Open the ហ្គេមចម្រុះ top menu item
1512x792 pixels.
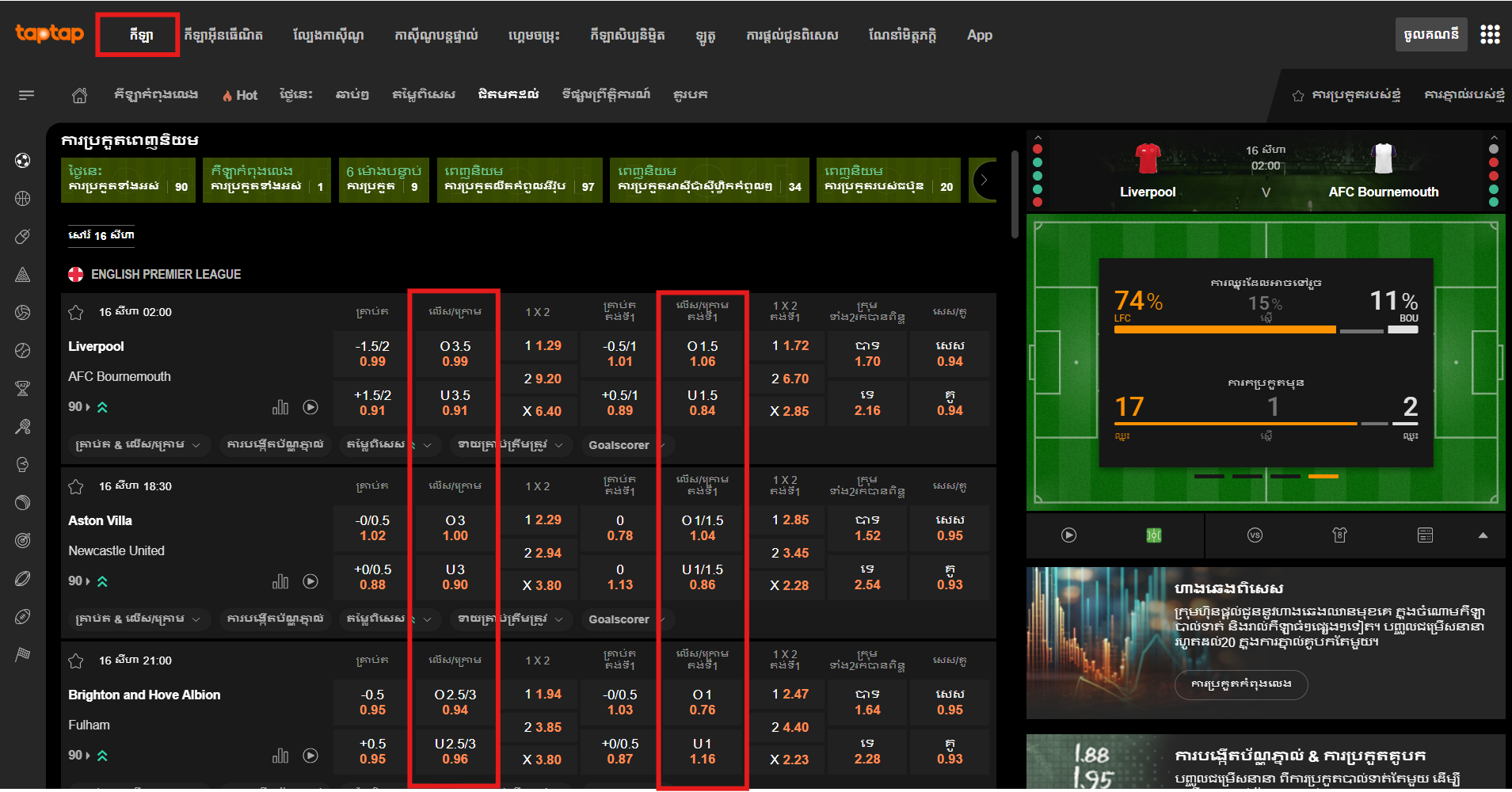click(534, 35)
